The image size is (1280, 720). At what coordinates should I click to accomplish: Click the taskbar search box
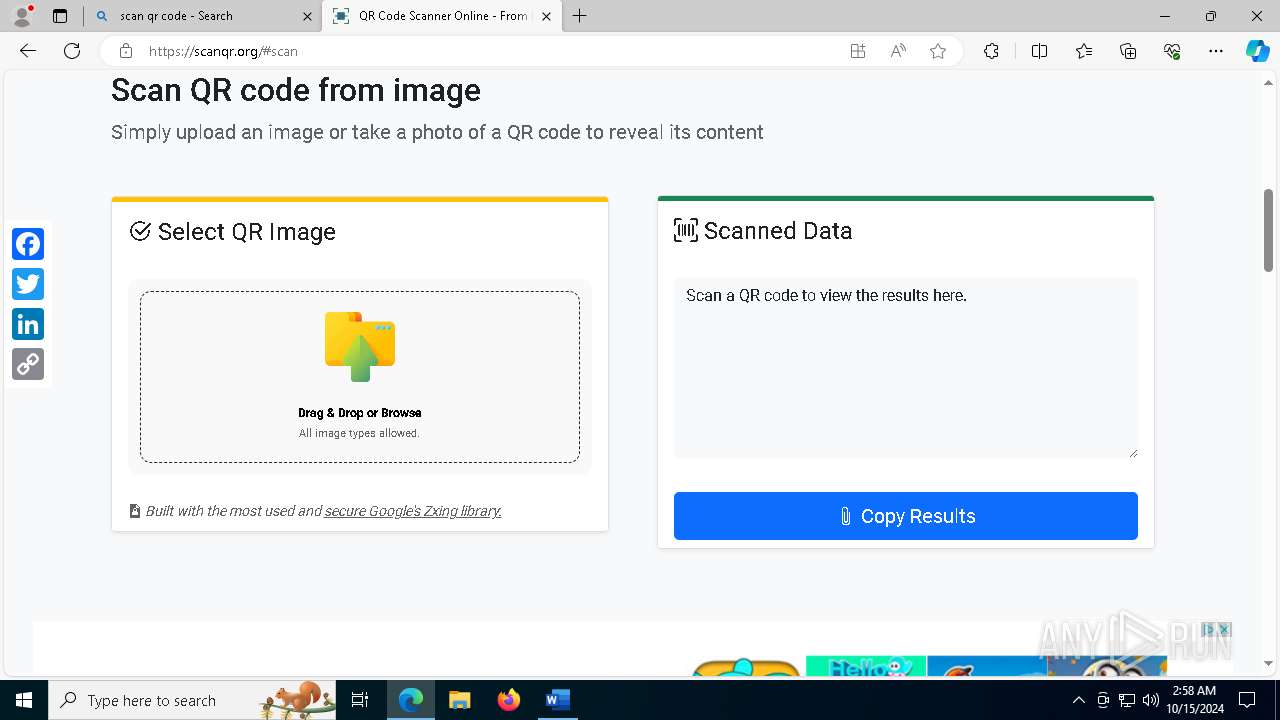(x=192, y=700)
